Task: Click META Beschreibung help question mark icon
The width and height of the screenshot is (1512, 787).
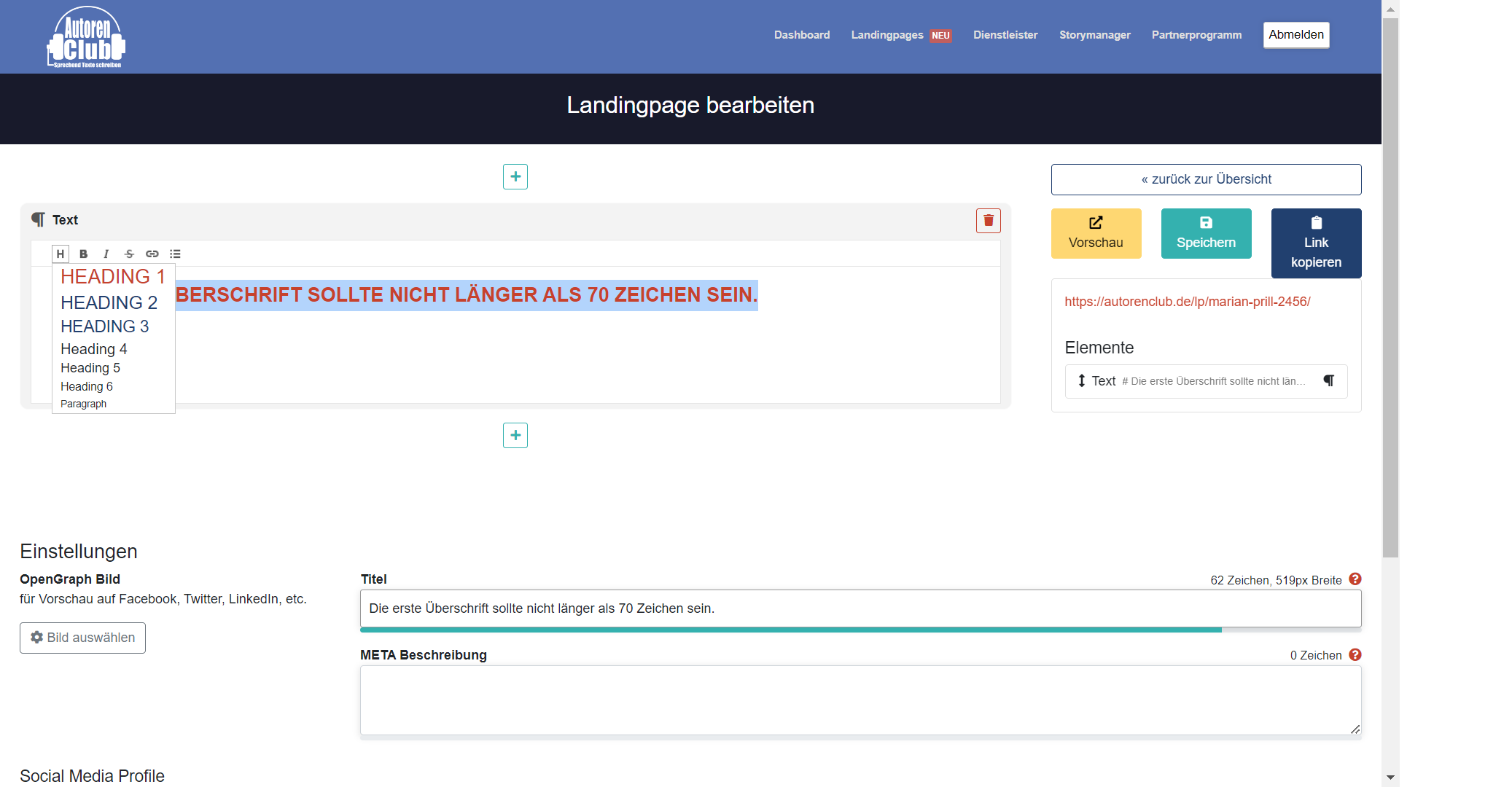Action: pyautogui.click(x=1355, y=654)
